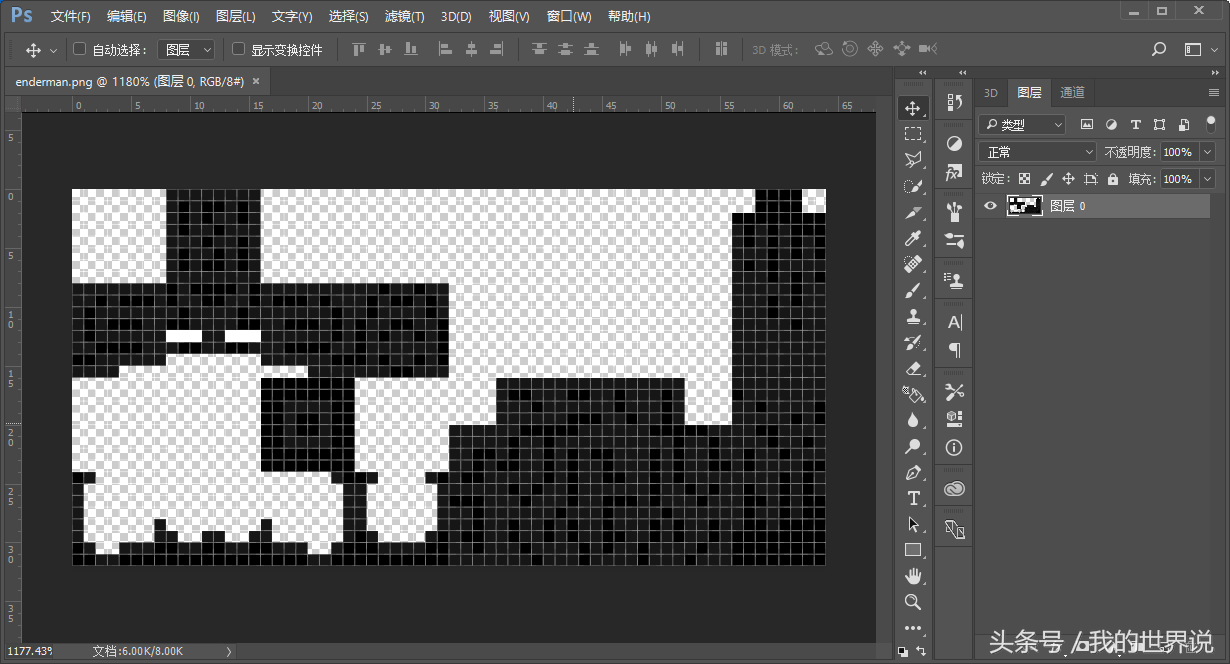Open the 正常 blend mode dropdown

pyautogui.click(x=1040, y=152)
